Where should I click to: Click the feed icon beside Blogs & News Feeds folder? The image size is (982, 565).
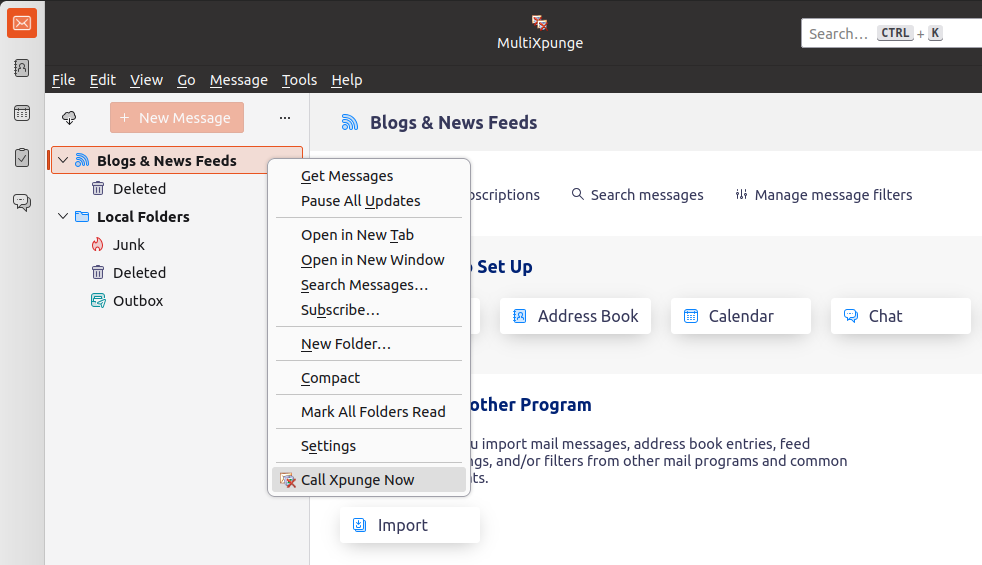pos(82,160)
